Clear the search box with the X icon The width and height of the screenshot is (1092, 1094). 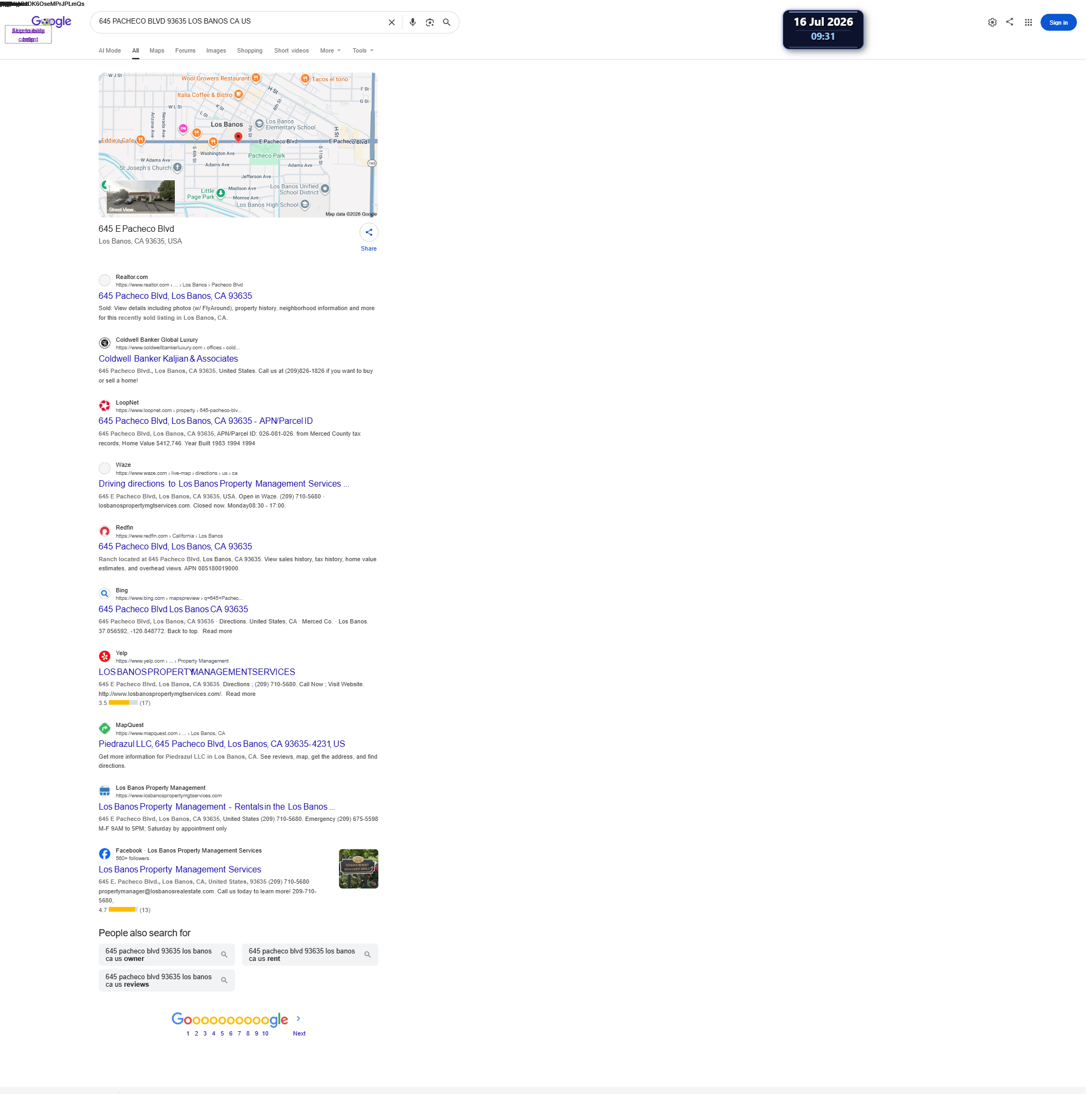[x=394, y=22]
